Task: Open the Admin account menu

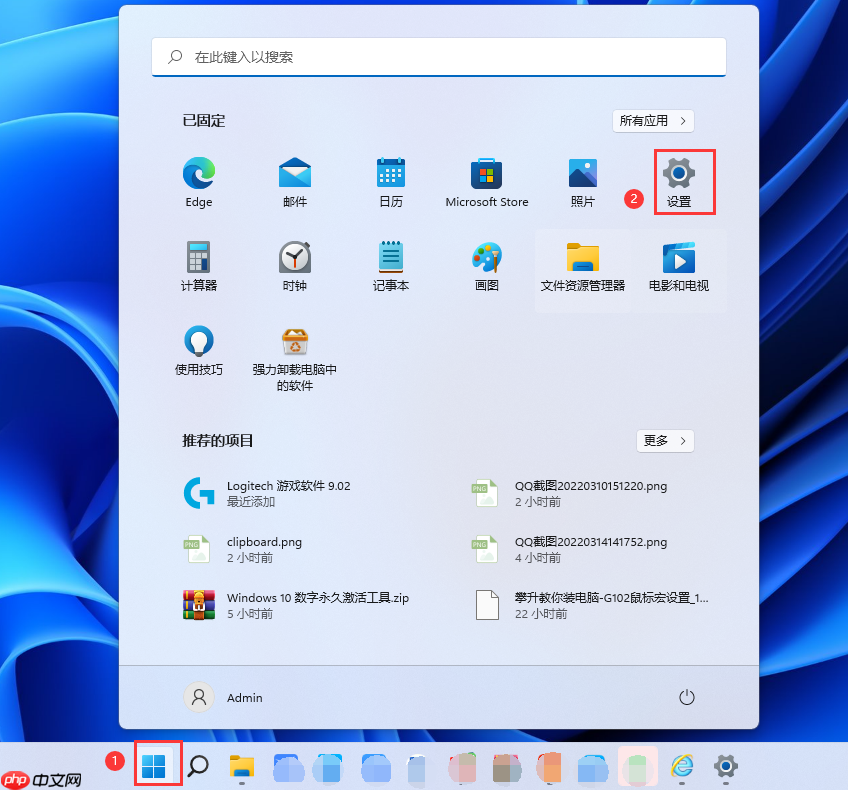Action: click(227, 697)
